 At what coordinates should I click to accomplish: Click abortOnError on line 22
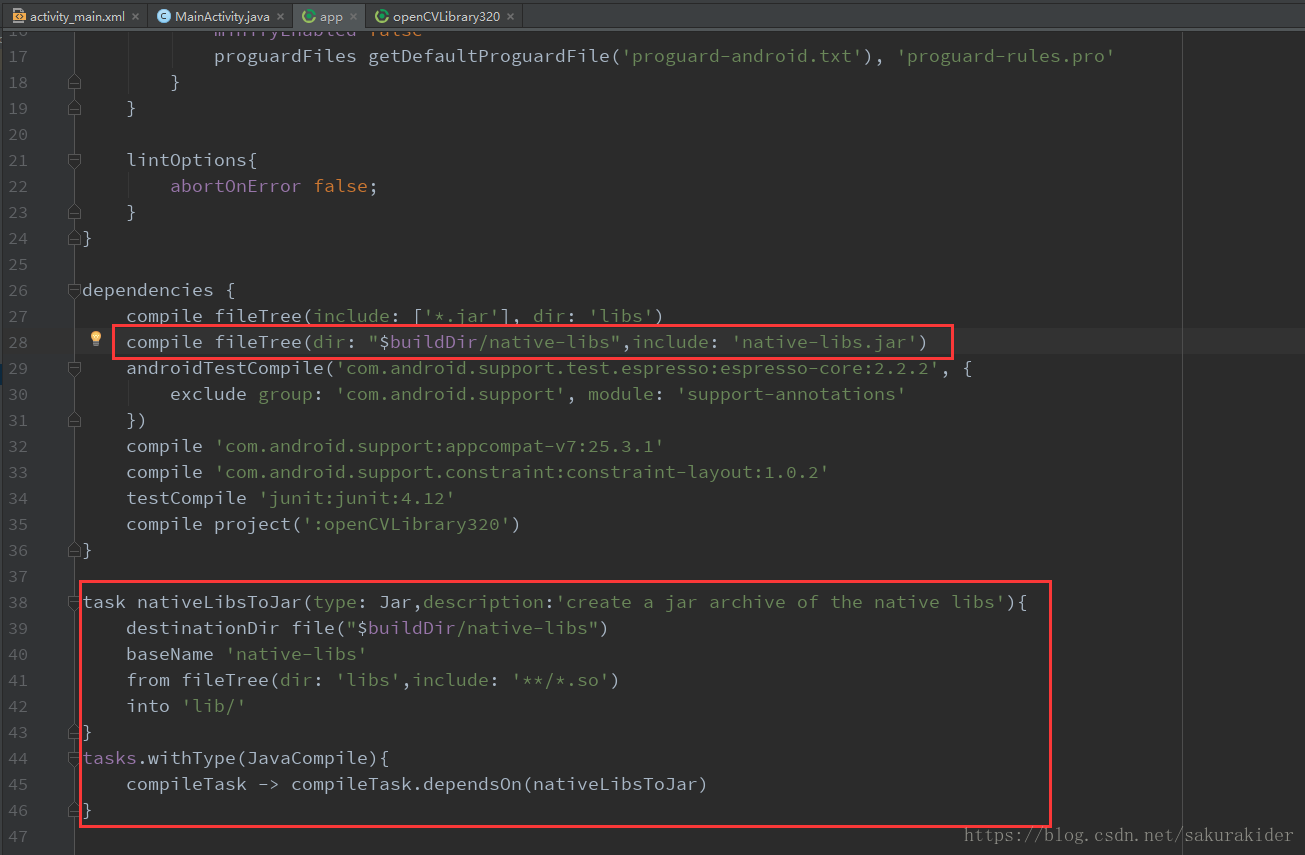coord(235,186)
